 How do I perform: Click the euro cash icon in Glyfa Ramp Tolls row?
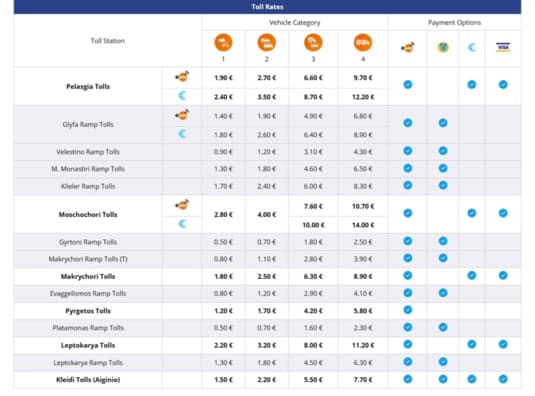click(x=183, y=134)
